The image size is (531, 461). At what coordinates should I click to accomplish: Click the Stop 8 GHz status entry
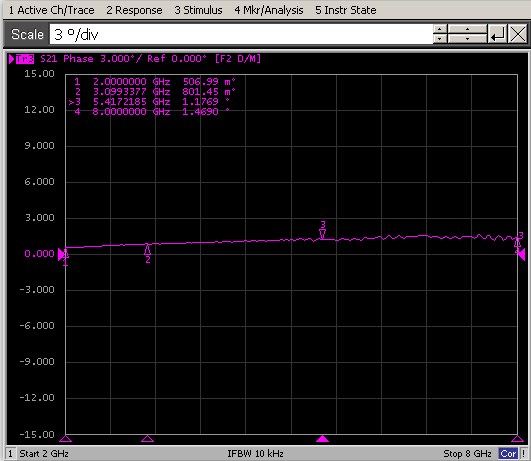click(x=467, y=454)
